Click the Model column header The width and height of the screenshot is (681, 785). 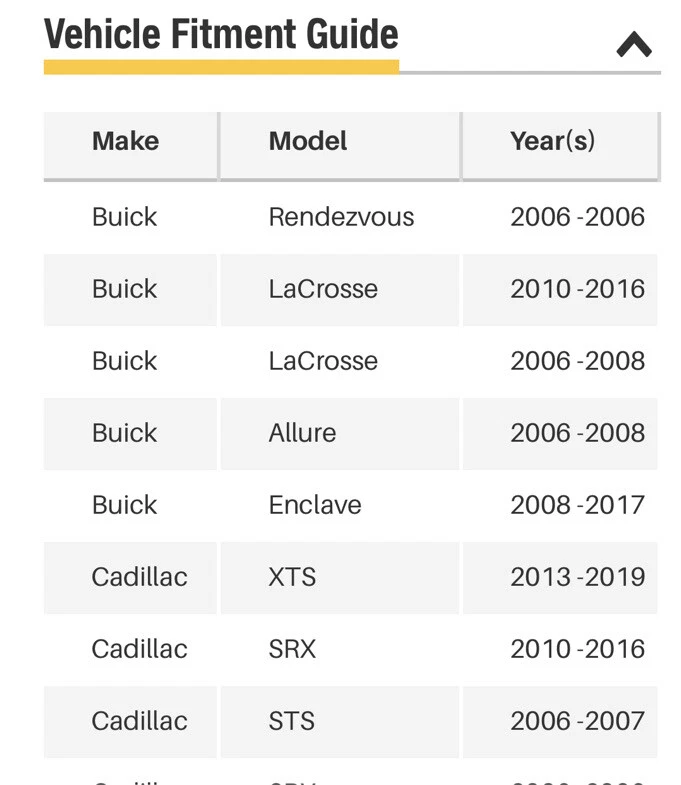coord(308,141)
